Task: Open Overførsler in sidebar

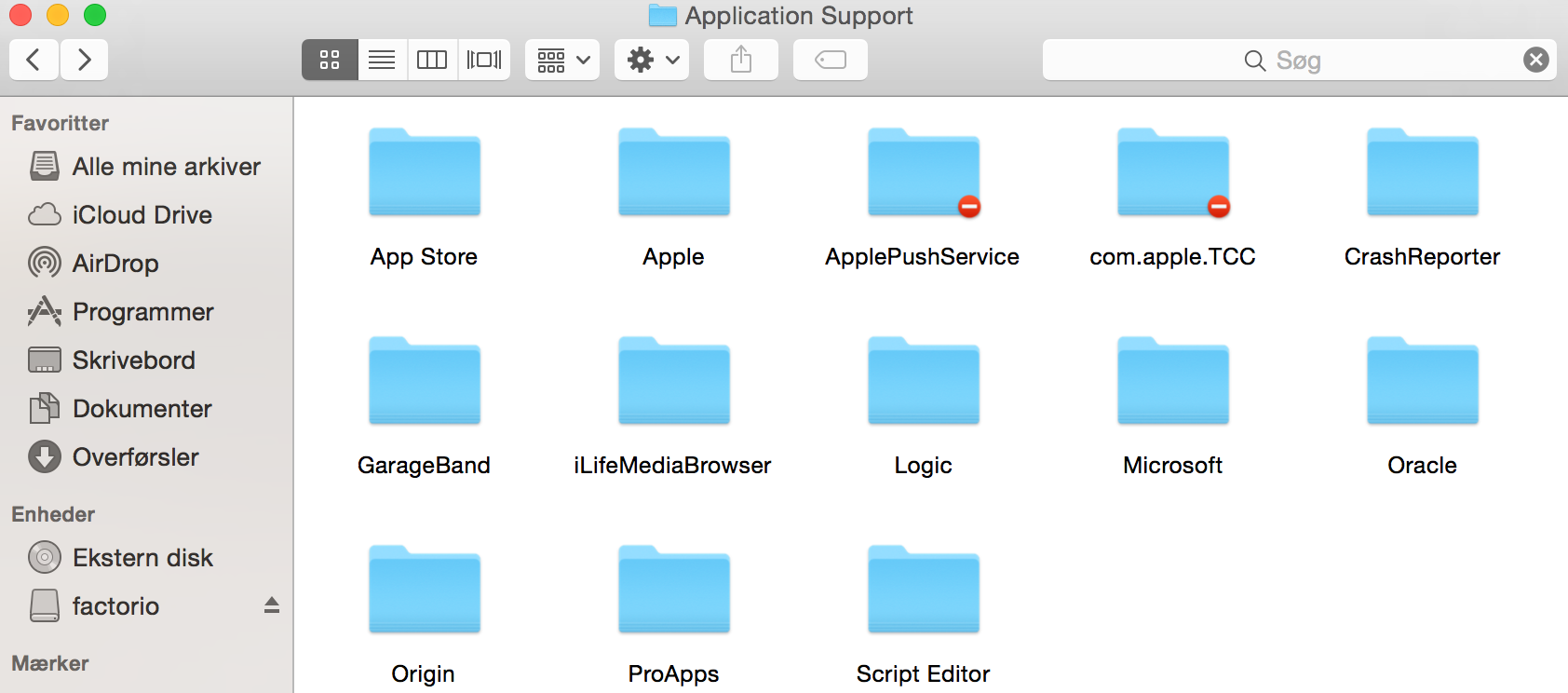Action: (146, 457)
